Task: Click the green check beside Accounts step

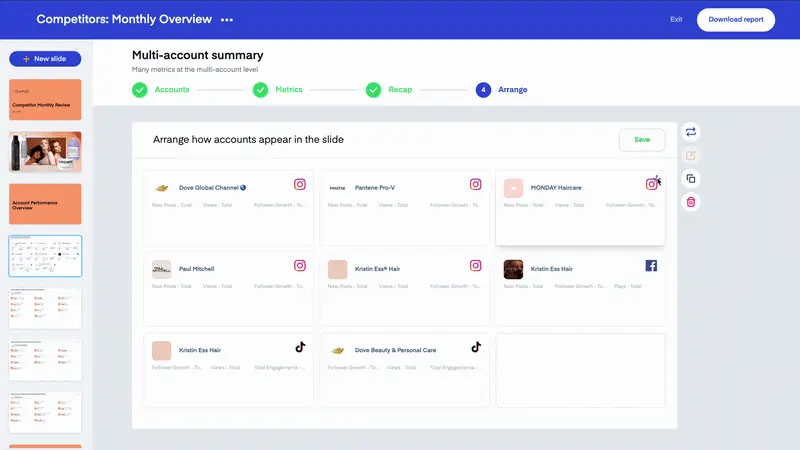Action: click(x=139, y=90)
